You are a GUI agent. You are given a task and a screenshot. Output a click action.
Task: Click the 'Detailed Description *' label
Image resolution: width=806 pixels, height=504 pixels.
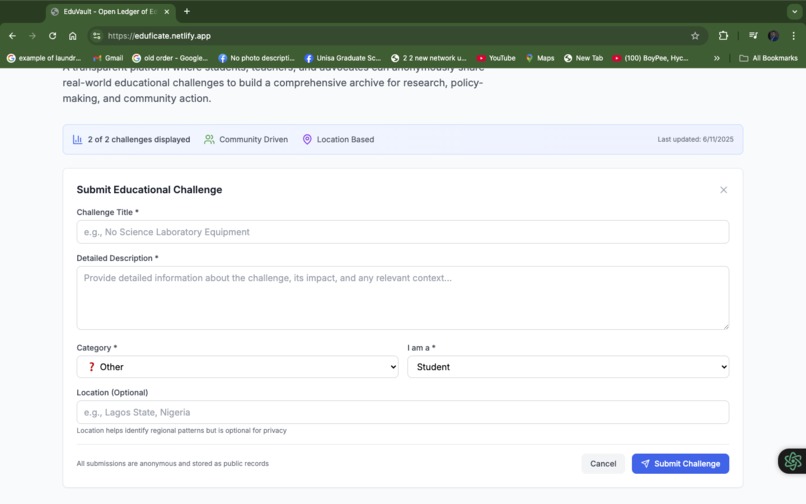tap(117, 258)
